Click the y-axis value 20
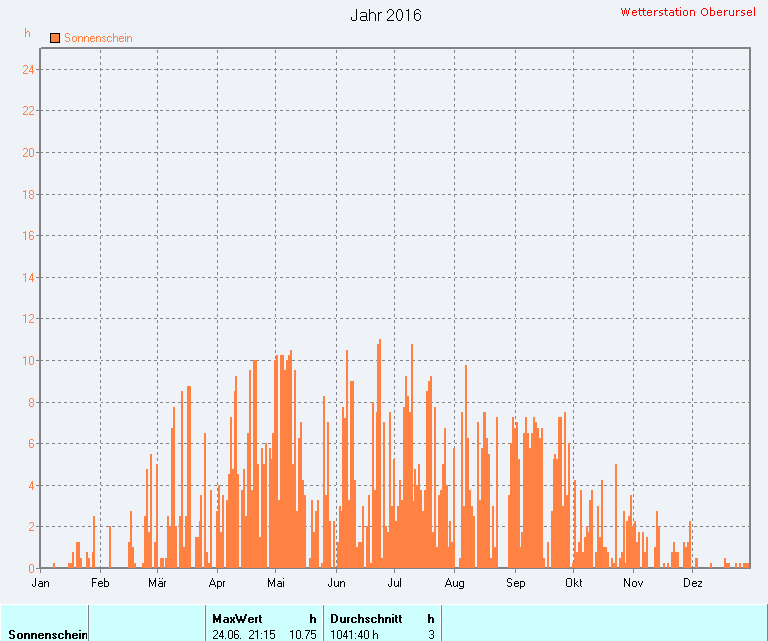This screenshot has height=641, width=768. [x=28, y=152]
